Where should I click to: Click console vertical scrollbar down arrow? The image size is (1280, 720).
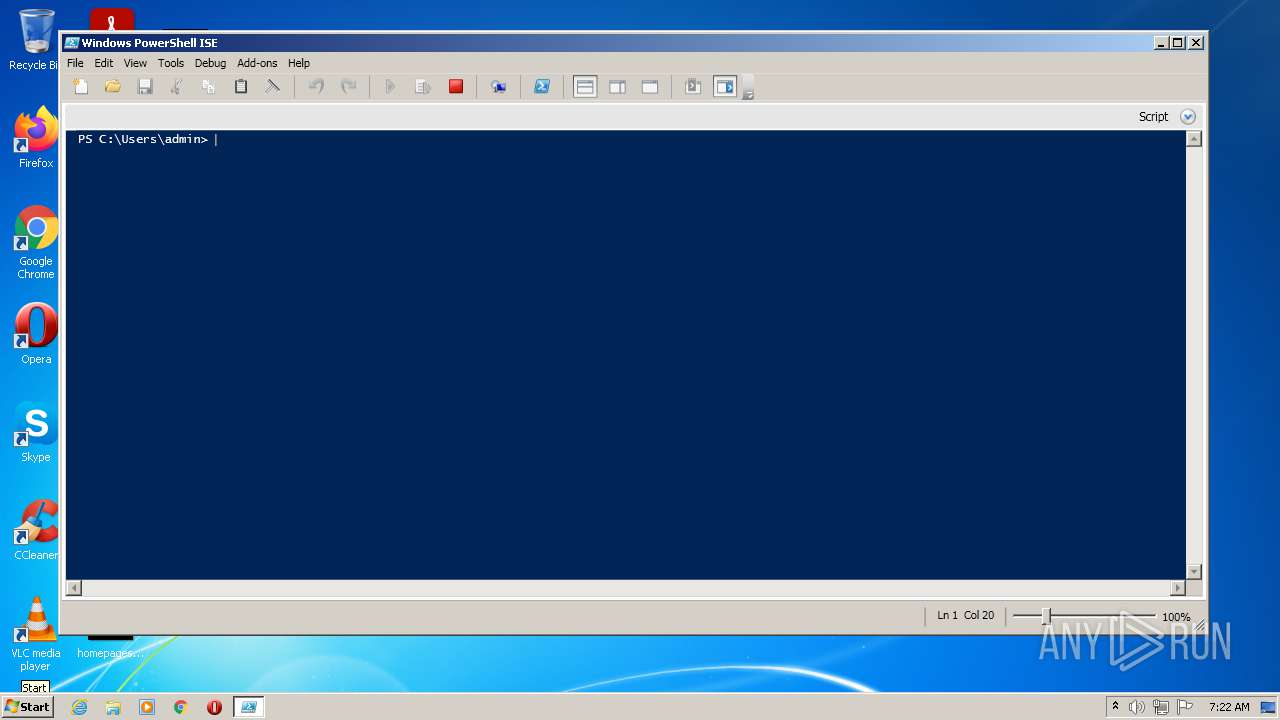(x=1193, y=571)
